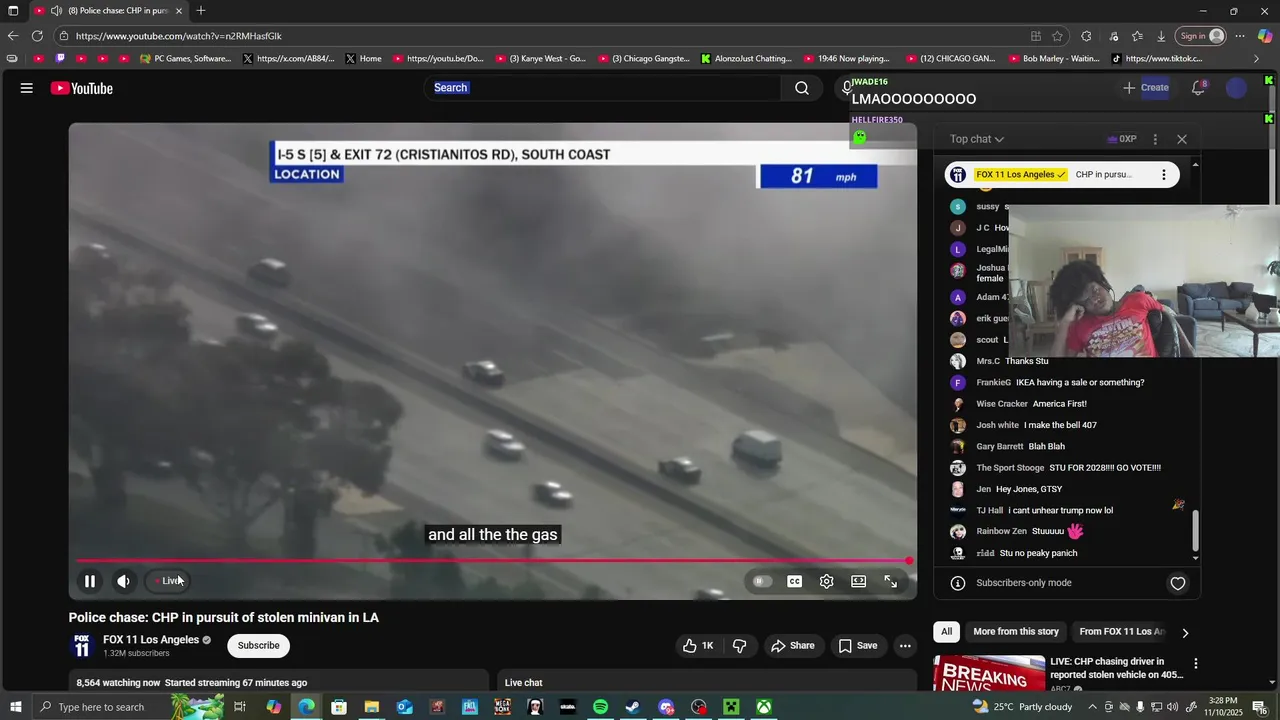Image resolution: width=1280 pixels, height=720 pixels.
Task: Subscribe to FOX 11 Los Angeles
Action: 258,646
